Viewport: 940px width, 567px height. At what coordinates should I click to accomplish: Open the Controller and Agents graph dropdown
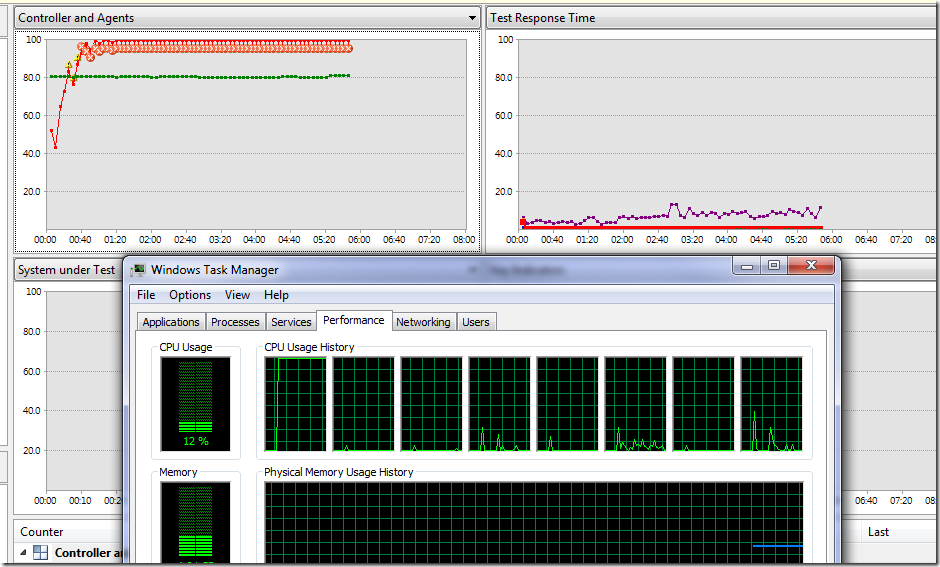472,18
